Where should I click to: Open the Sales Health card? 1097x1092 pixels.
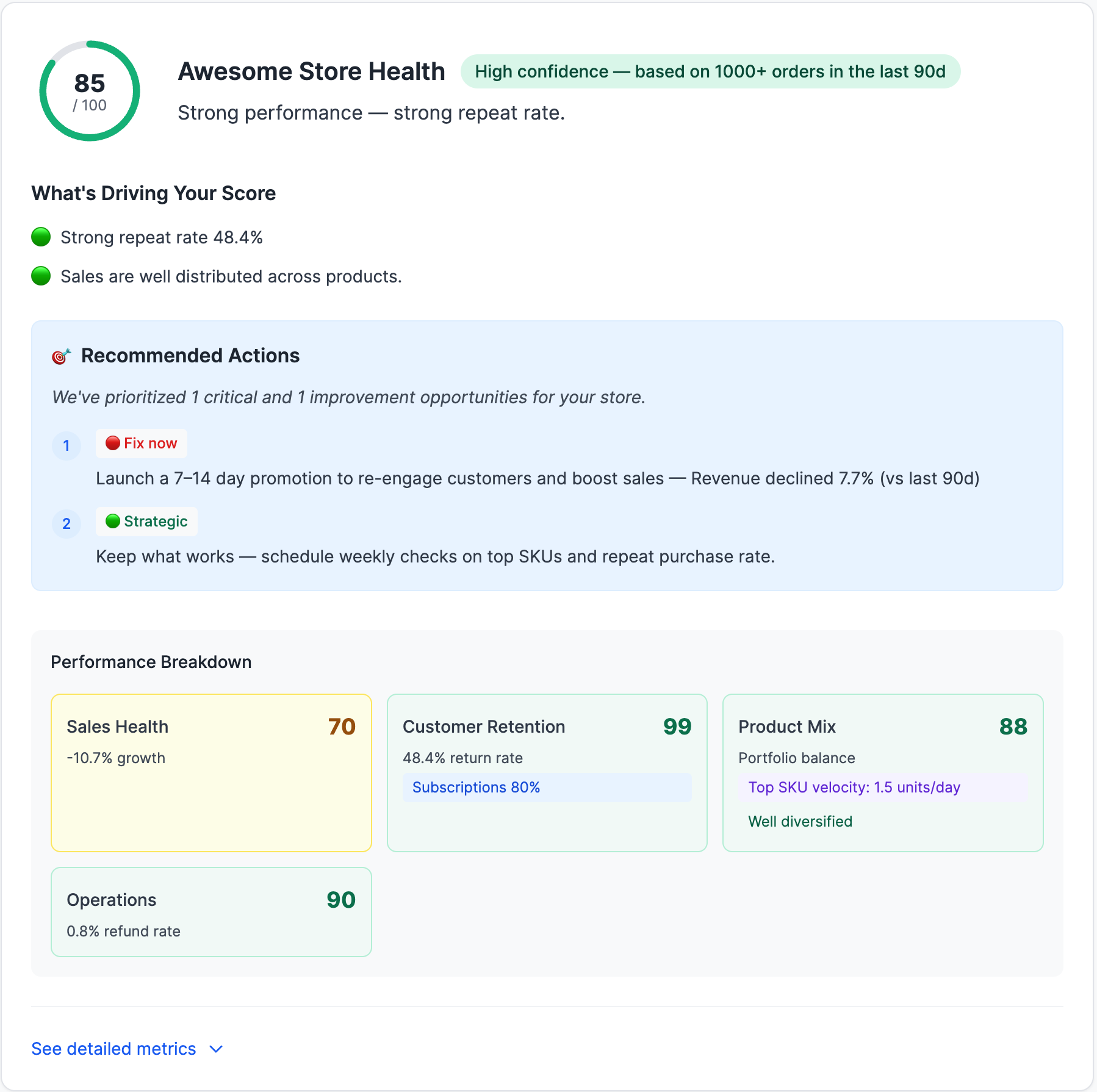tap(211, 772)
